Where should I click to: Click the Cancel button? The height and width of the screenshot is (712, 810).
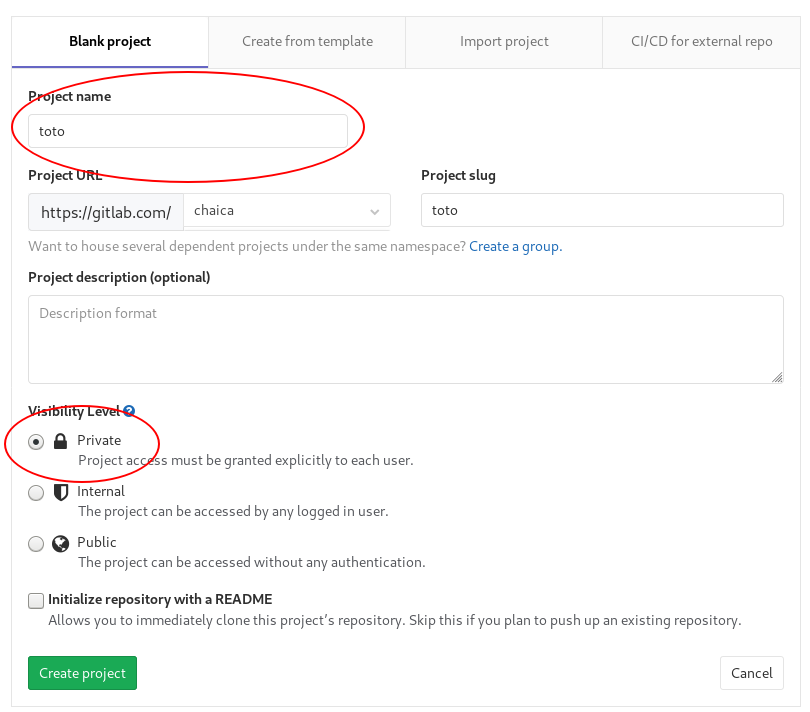(752, 673)
